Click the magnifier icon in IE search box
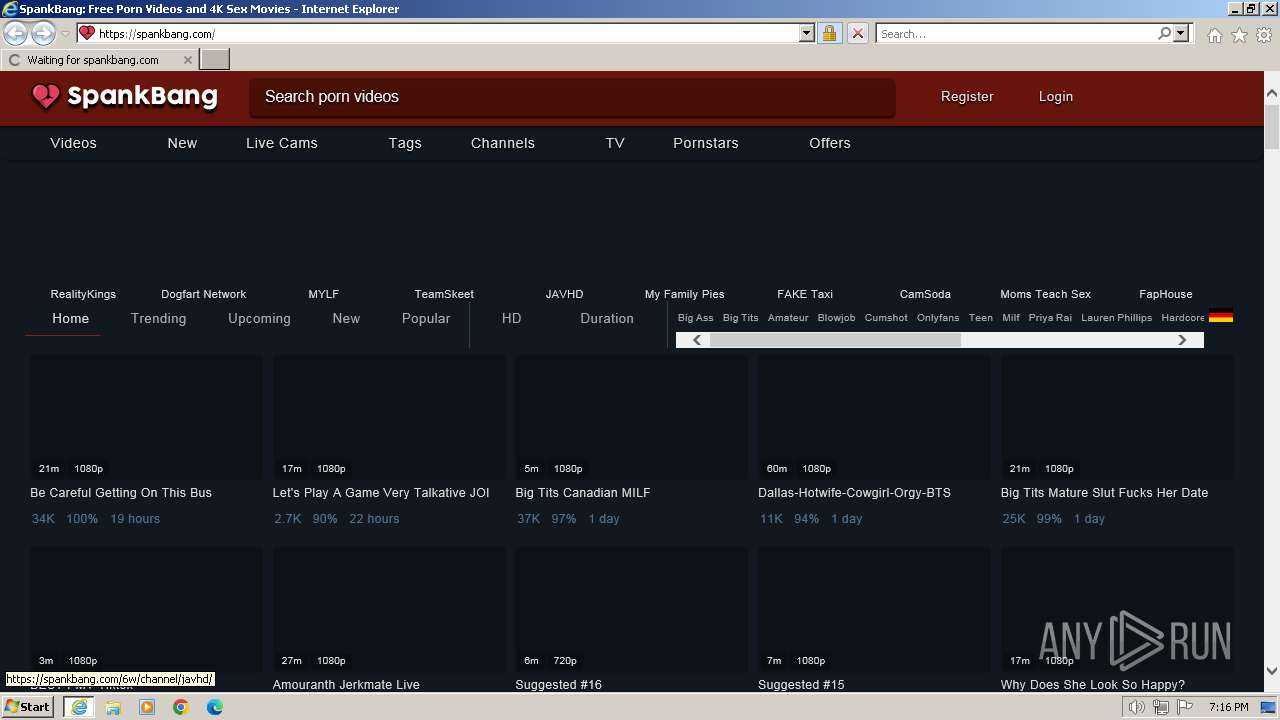 (x=1164, y=33)
